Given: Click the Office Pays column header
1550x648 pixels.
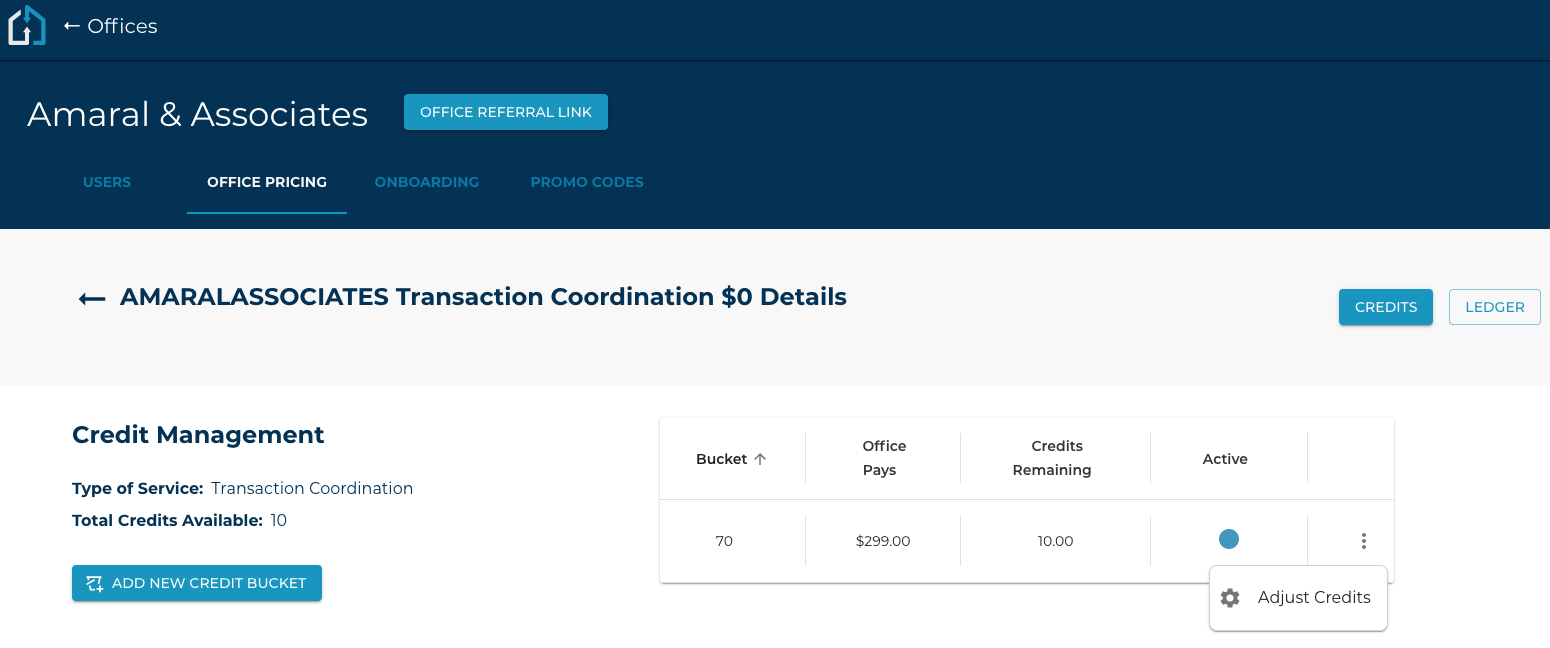Looking at the screenshot, I should tap(883, 458).
